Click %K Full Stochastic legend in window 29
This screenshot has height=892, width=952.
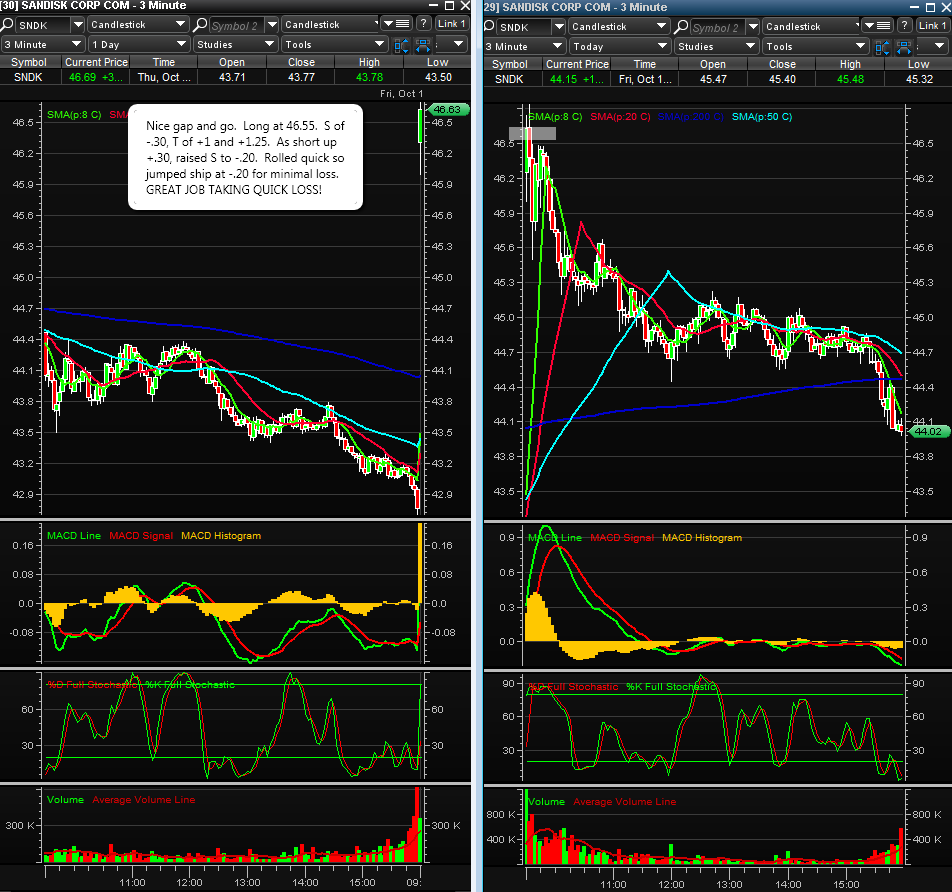click(x=671, y=686)
